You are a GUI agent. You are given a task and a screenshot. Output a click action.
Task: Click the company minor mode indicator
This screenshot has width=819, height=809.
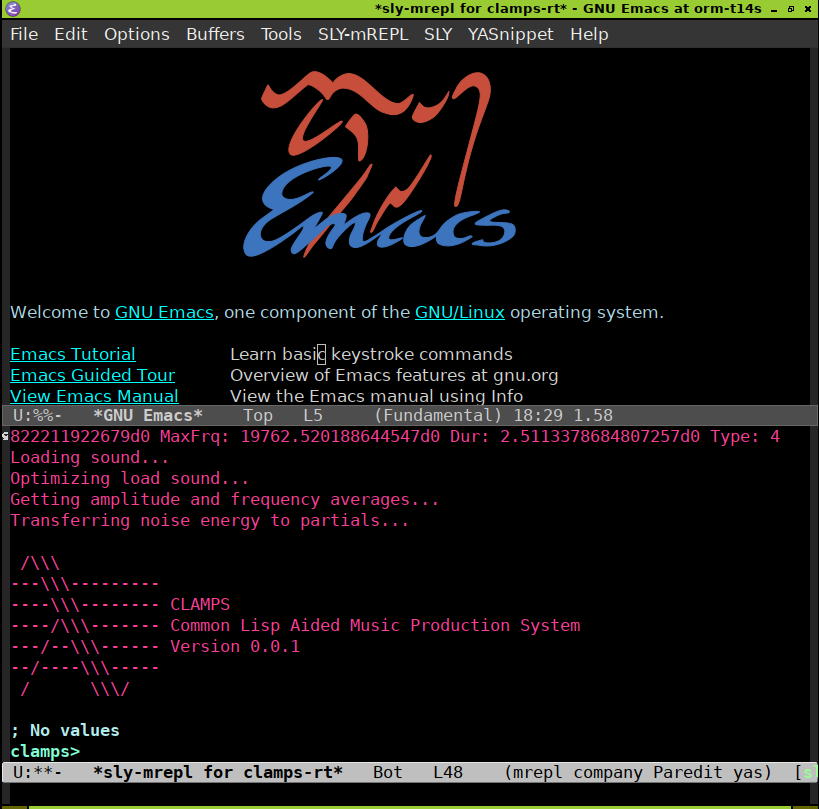click(608, 772)
